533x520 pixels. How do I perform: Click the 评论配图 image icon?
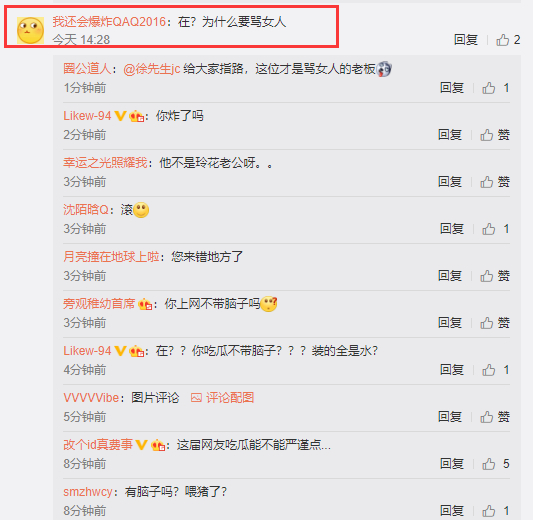[x=196, y=398]
